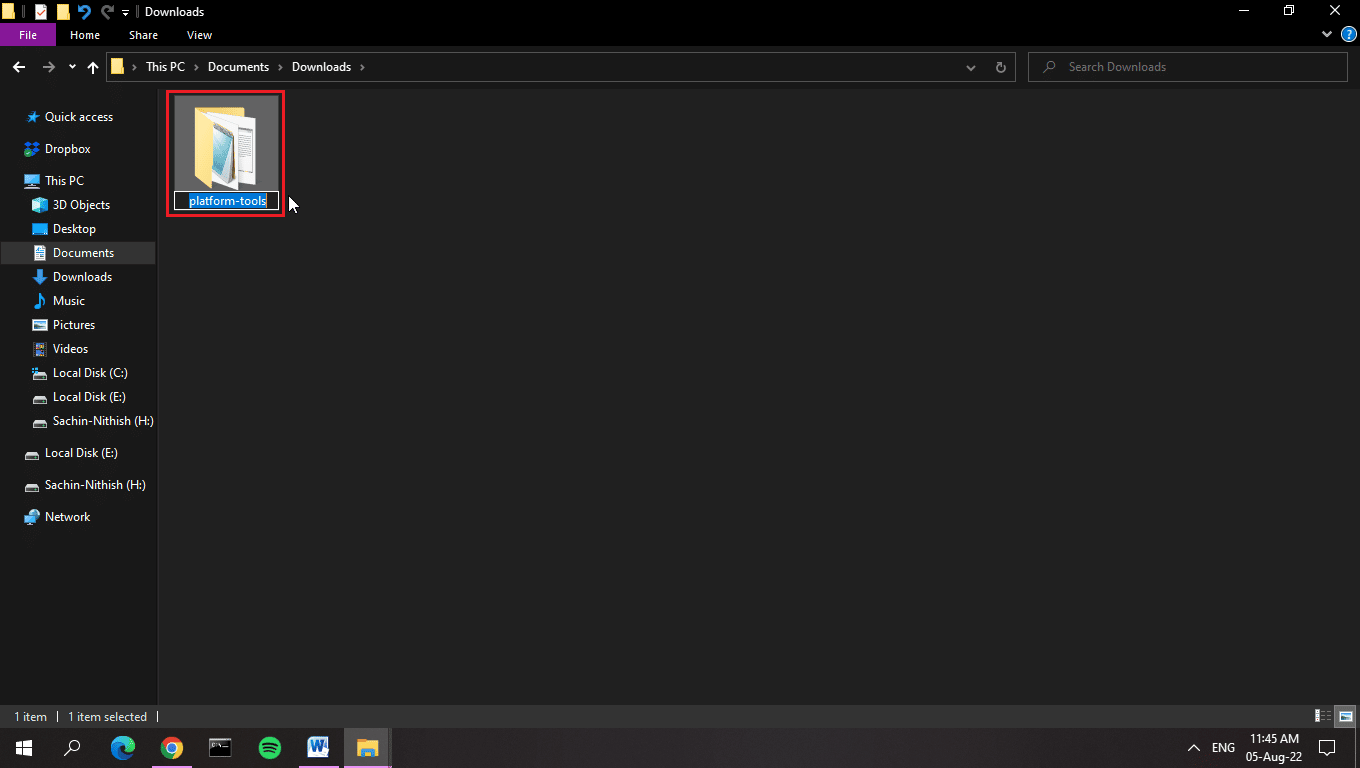
Task: Launch Google Chrome from taskbar
Action: (x=172, y=747)
